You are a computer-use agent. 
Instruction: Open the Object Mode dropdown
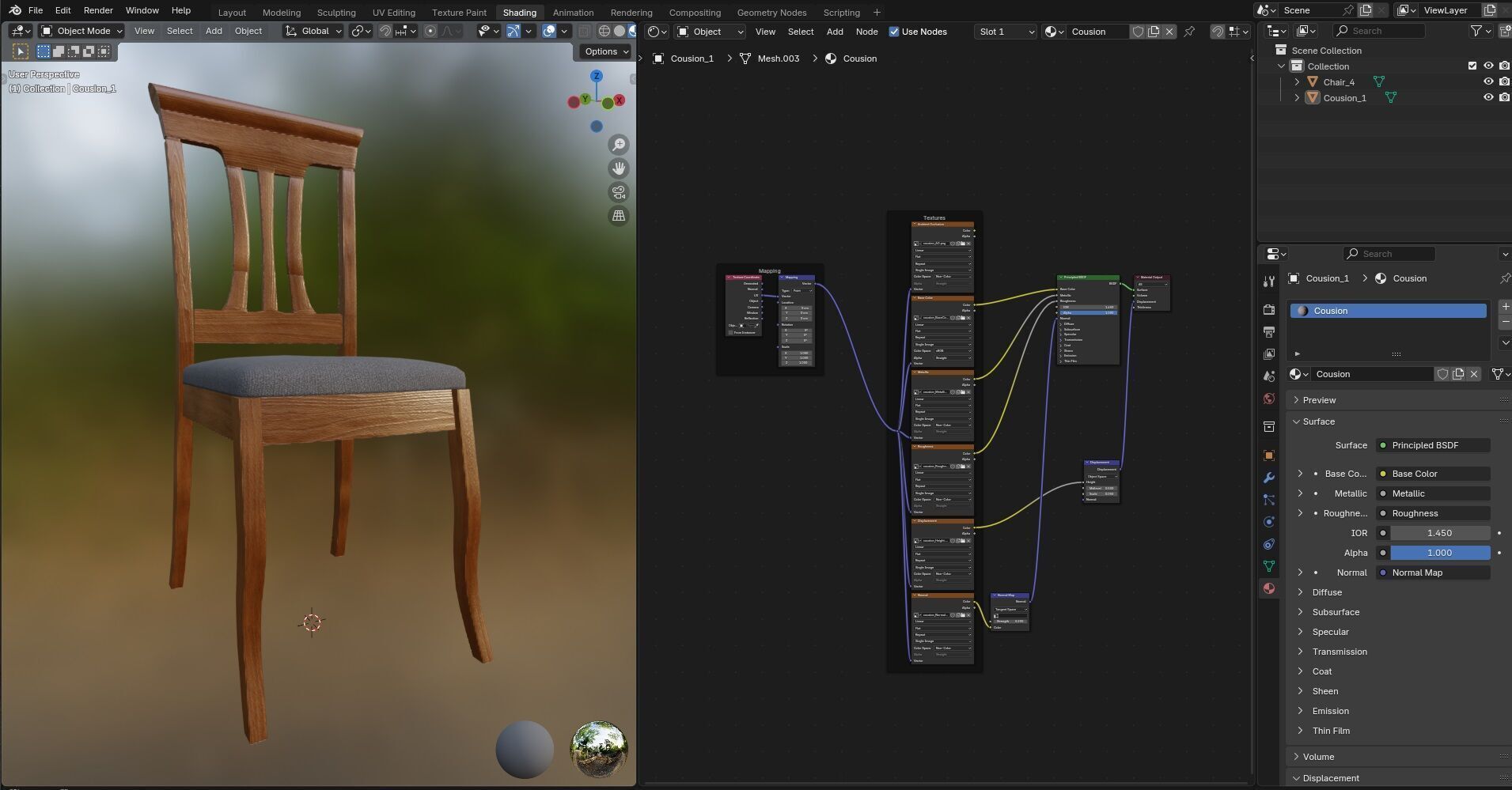point(82,31)
